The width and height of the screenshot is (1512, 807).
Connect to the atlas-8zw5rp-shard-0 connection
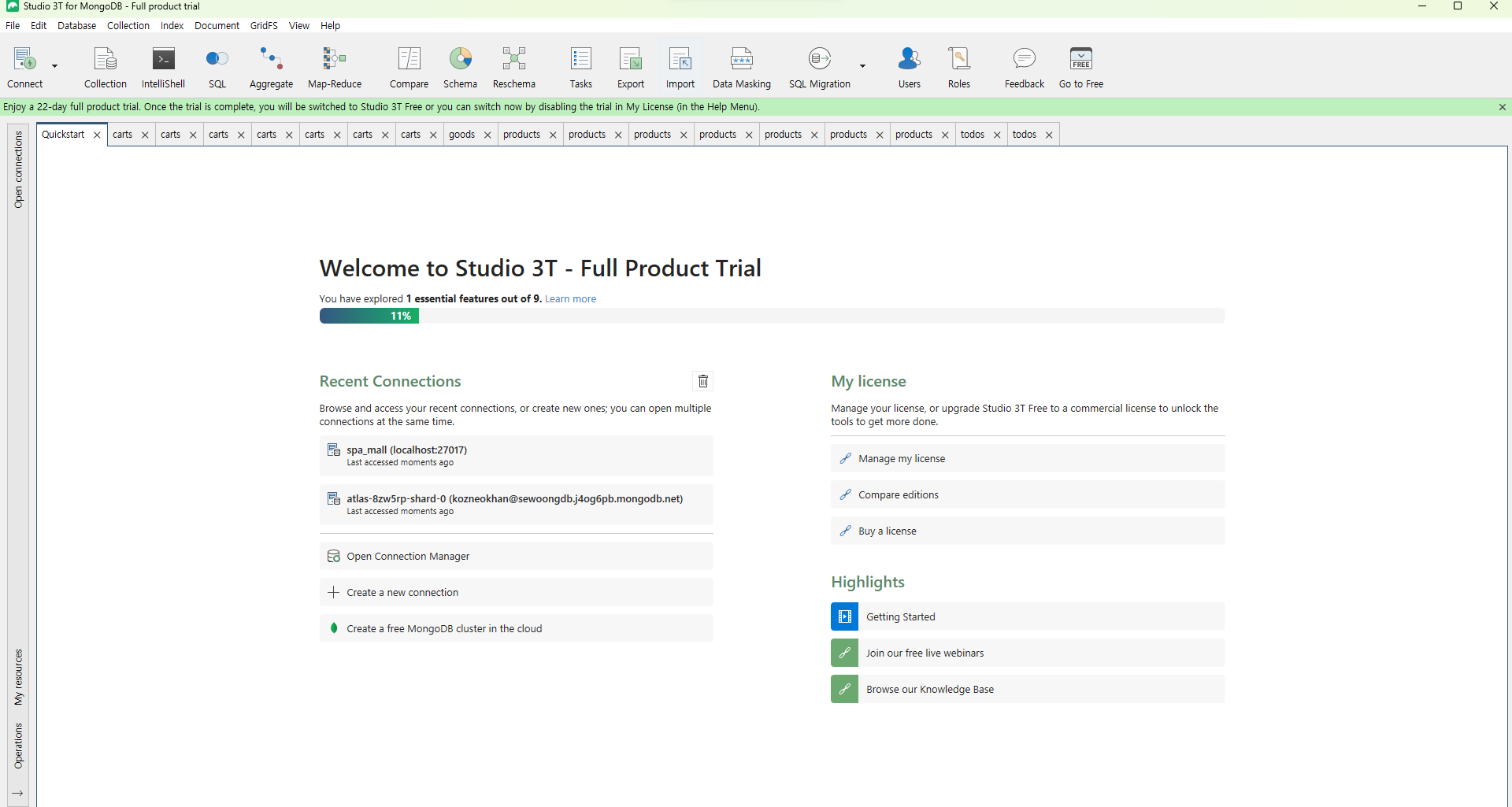(x=516, y=505)
